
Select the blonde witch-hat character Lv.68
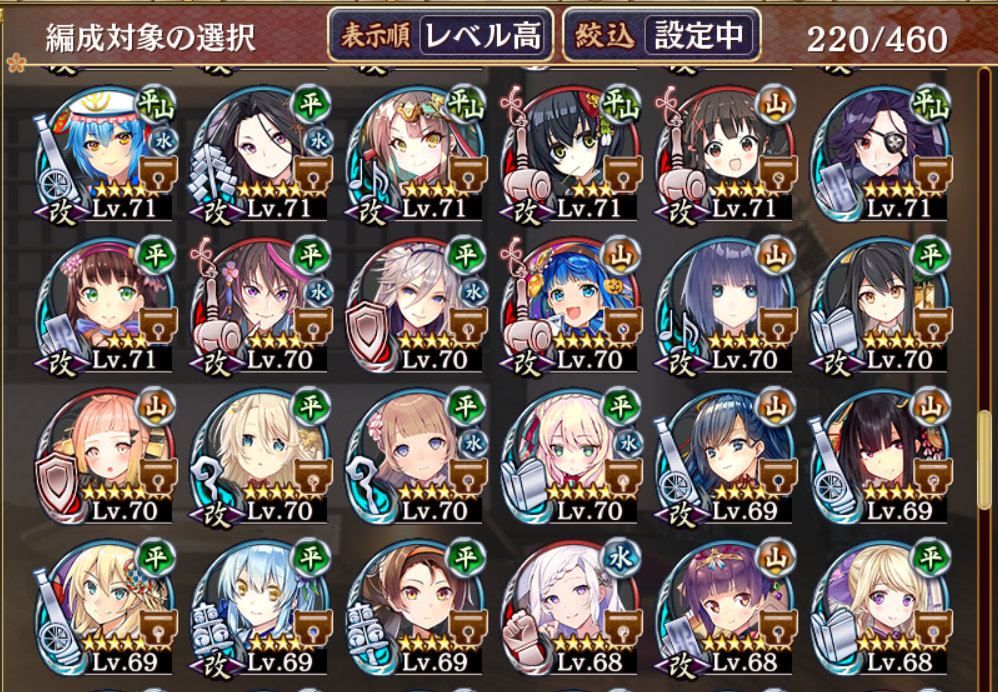click(881, 608)
